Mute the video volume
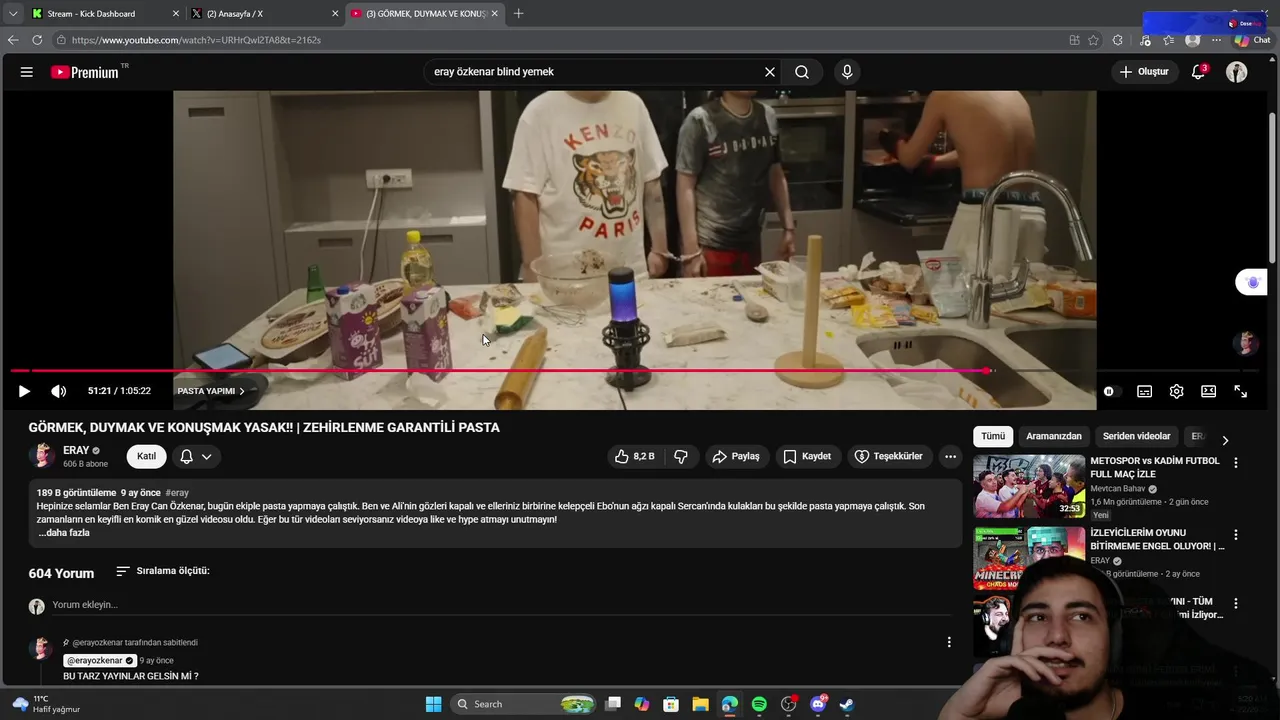The image size is (1280, 720). pos(59,391)
